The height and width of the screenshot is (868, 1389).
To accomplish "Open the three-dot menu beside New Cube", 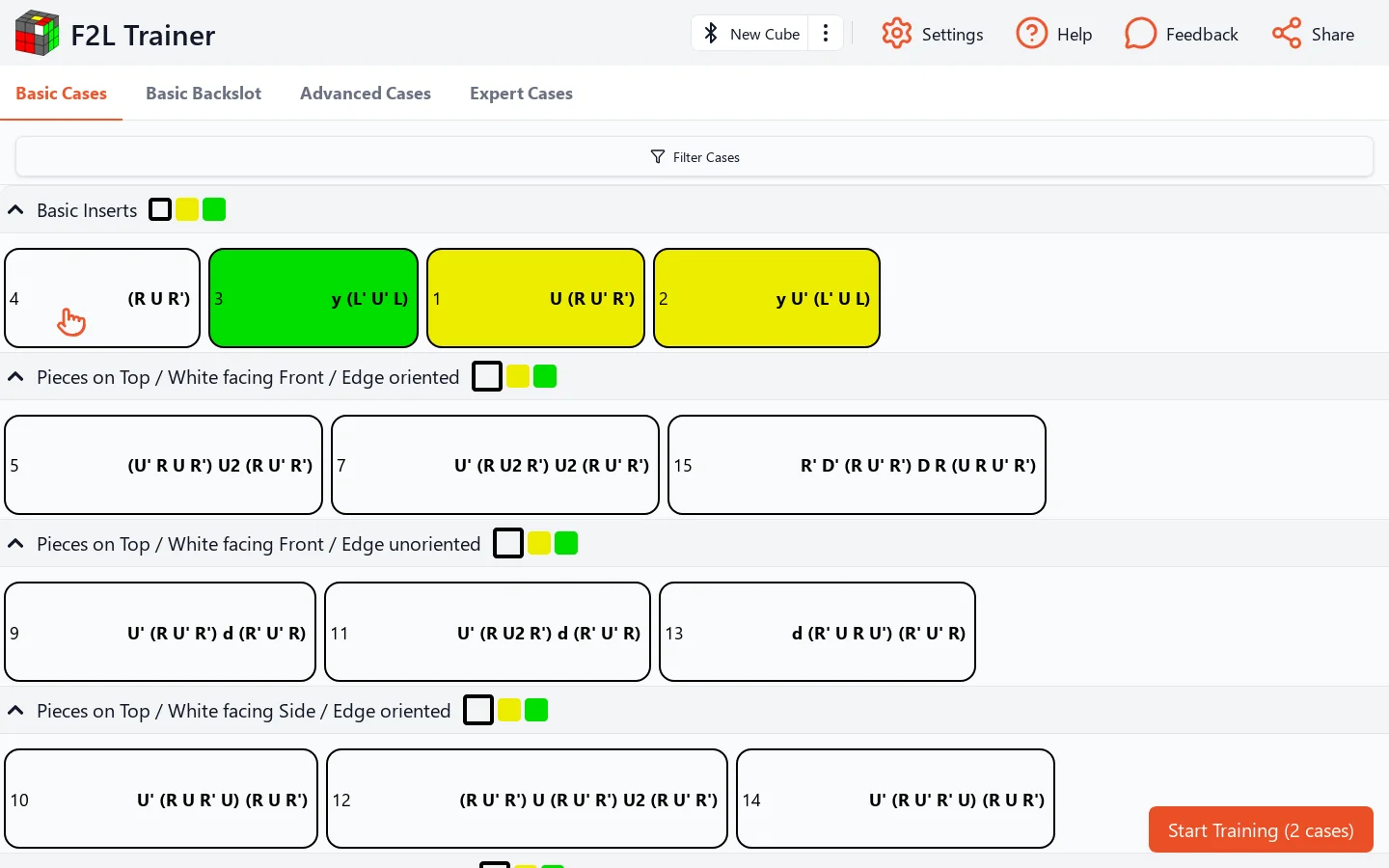I will 826,34.
